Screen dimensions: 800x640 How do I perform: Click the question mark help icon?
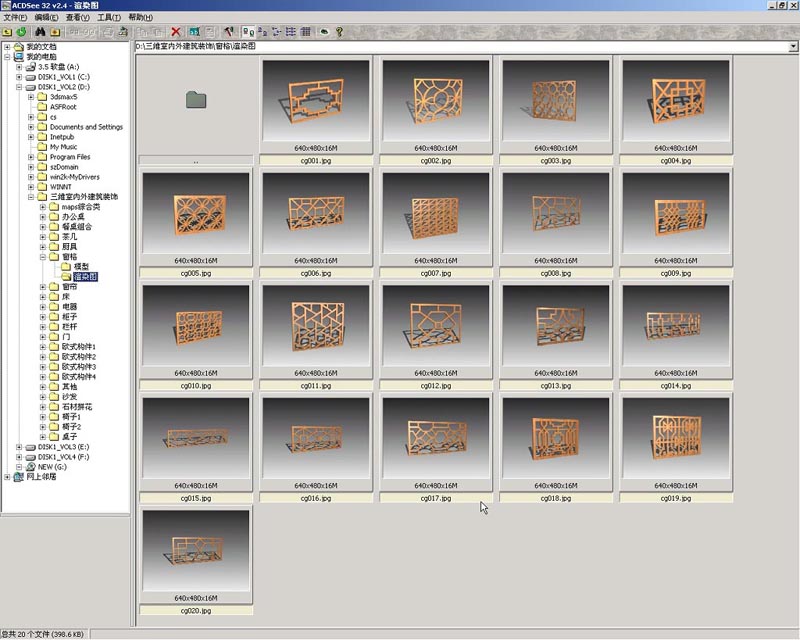click(x=339, y=32)
